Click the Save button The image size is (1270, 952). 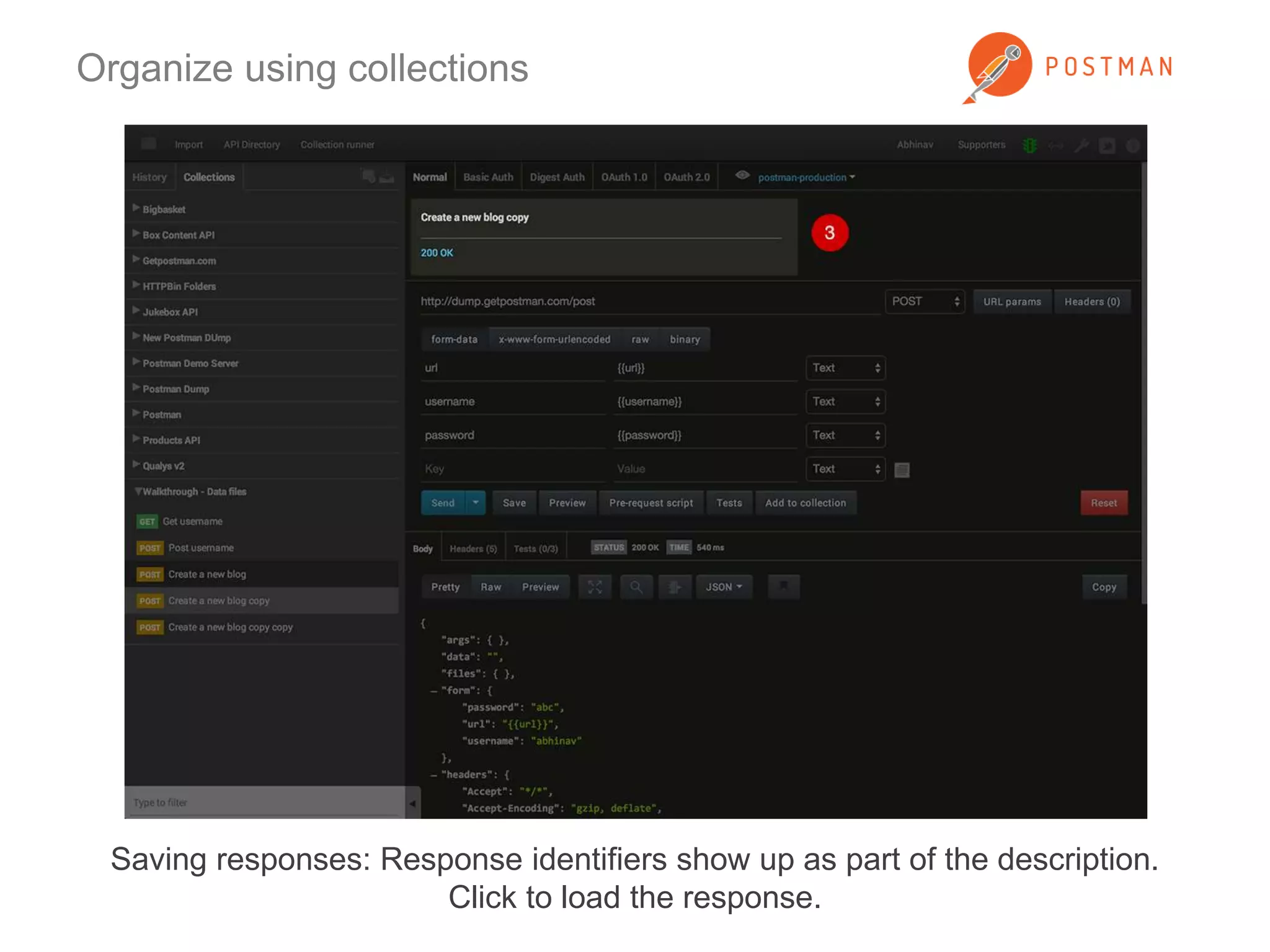(514, 503)
